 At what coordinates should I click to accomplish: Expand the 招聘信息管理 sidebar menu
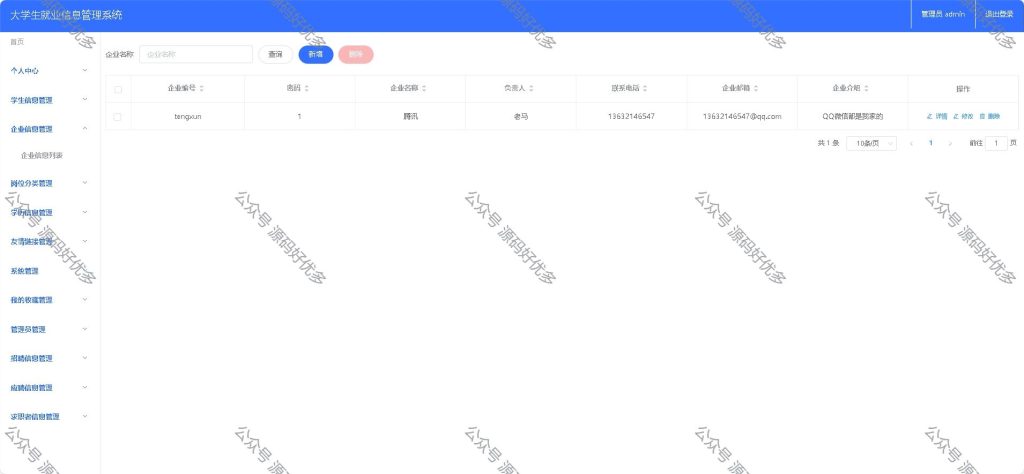point(50,358)
